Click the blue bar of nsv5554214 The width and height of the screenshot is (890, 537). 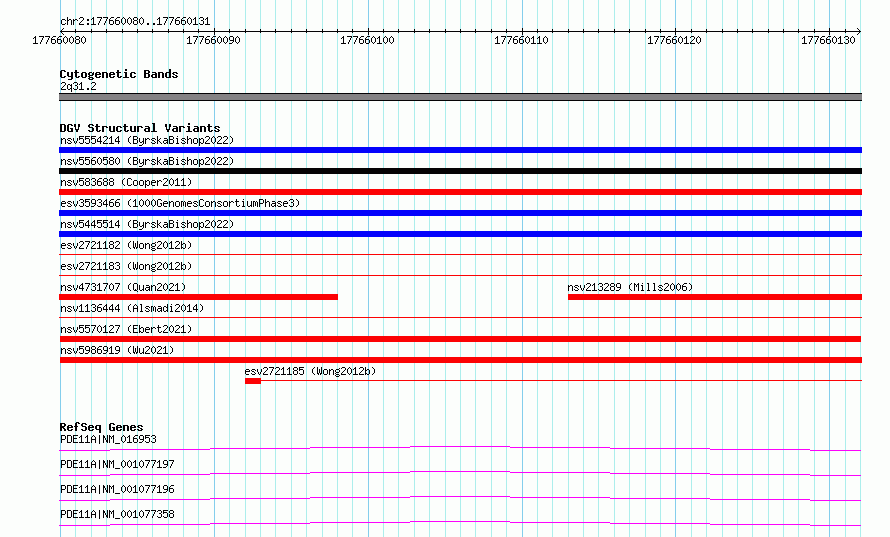click(460, 150)
